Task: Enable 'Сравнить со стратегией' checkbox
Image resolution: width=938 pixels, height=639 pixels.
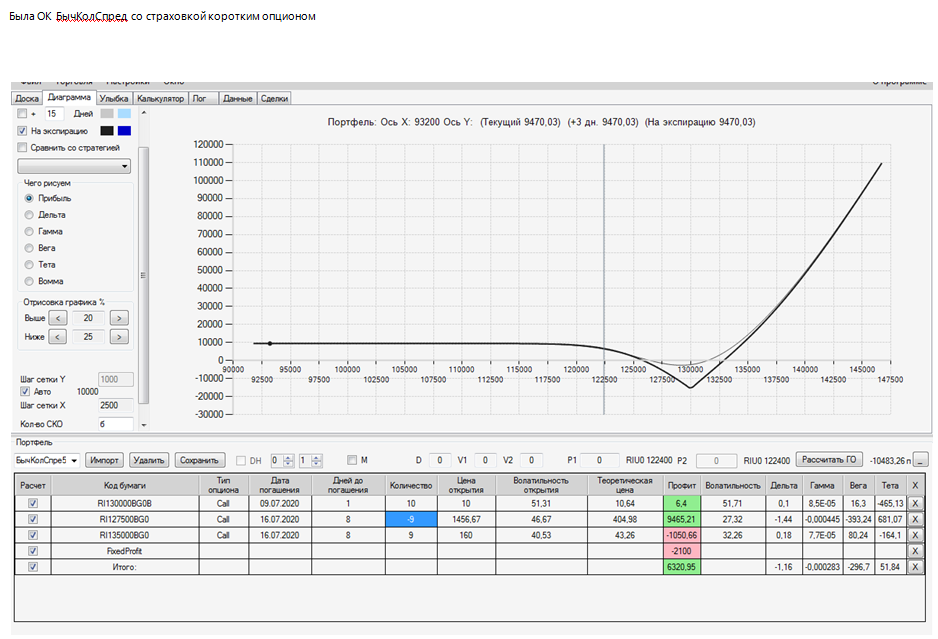Action: coord(22,147)
